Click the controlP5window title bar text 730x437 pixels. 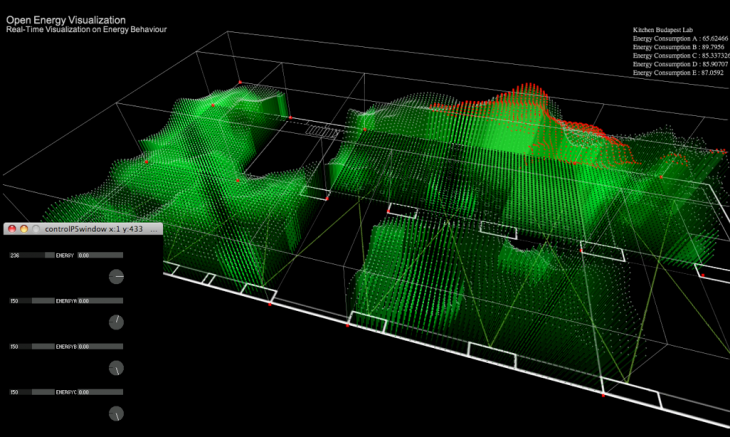point(95,229)
